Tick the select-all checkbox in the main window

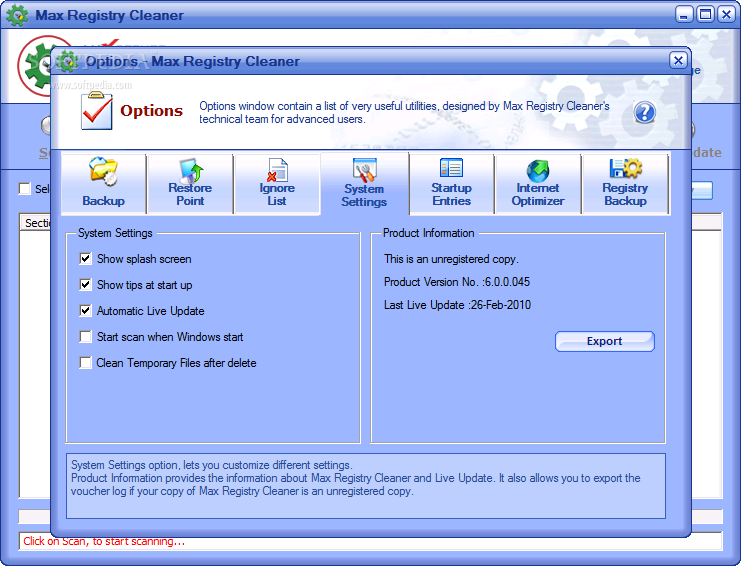25,189
